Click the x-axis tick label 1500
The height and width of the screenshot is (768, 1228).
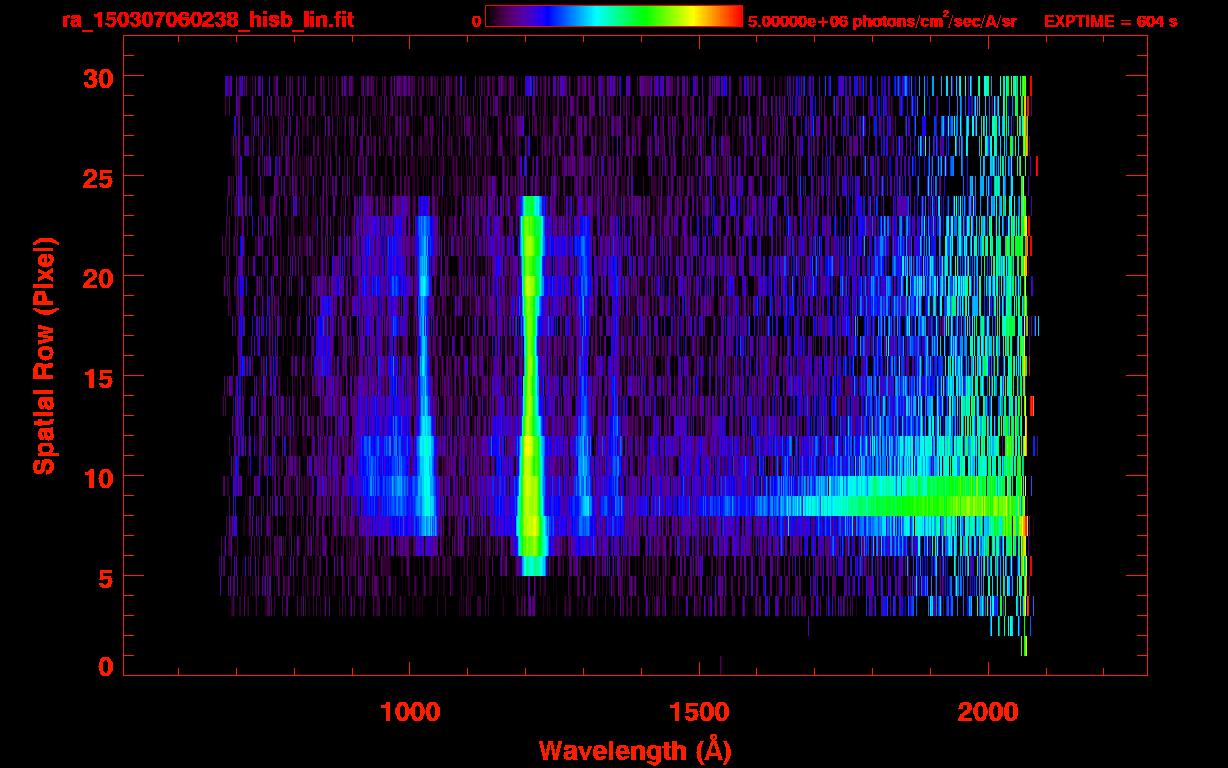point(699,711)
